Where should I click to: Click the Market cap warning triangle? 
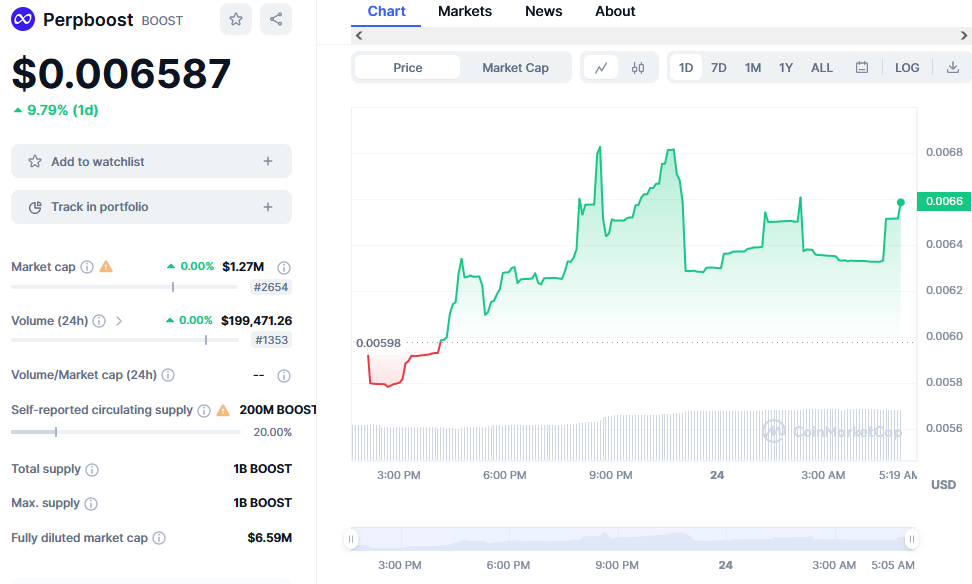[x=107, y=267]
